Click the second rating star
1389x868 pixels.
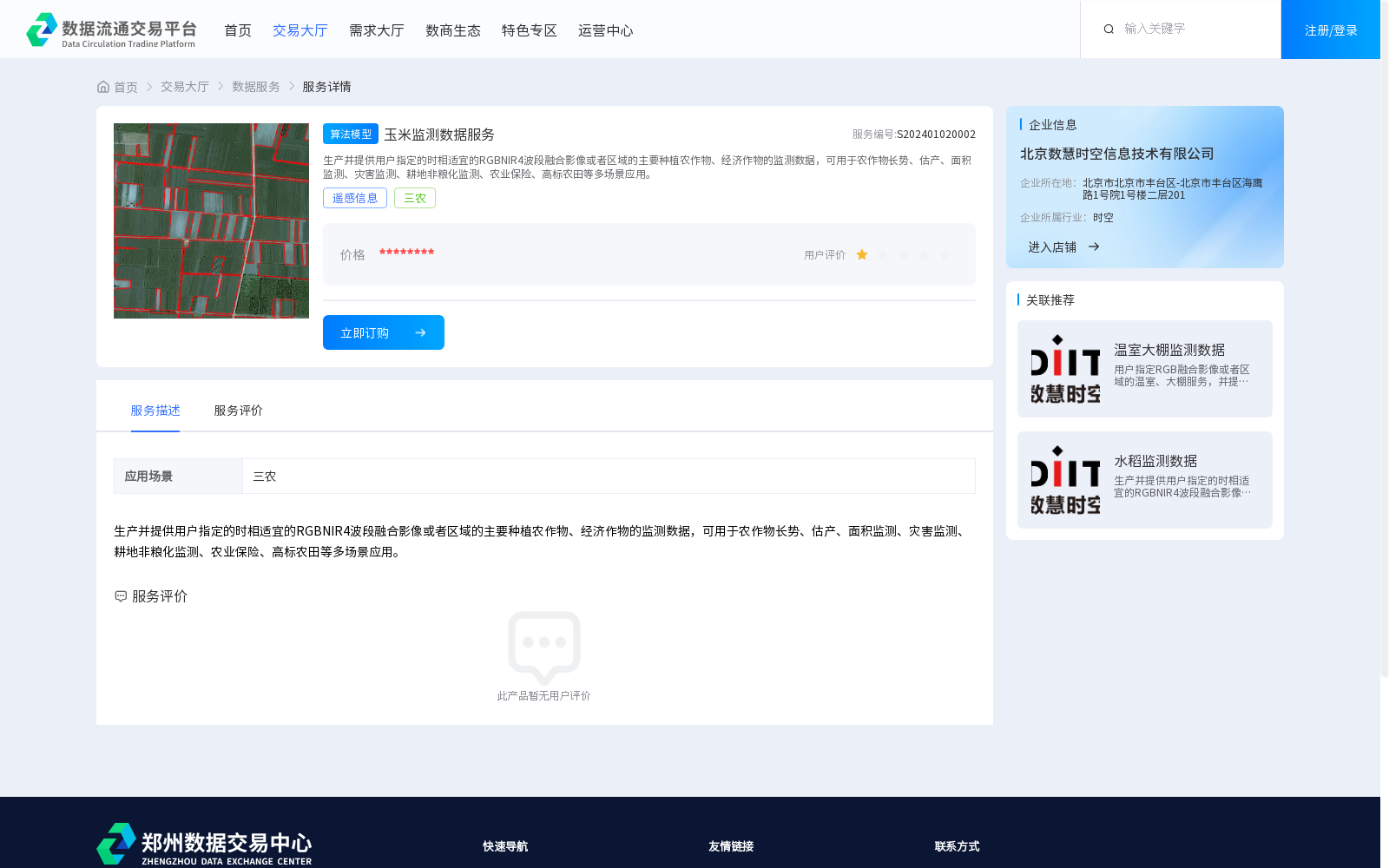pyautogui.click(x=883, y=254)
